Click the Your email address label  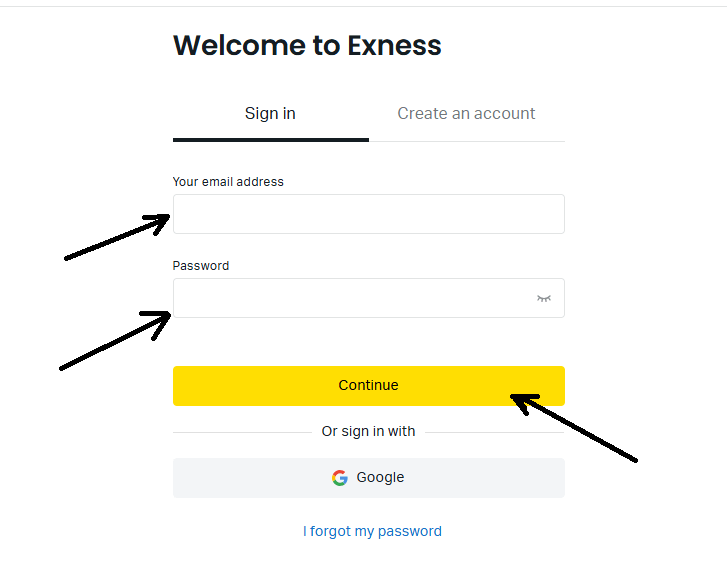point(228,182)
